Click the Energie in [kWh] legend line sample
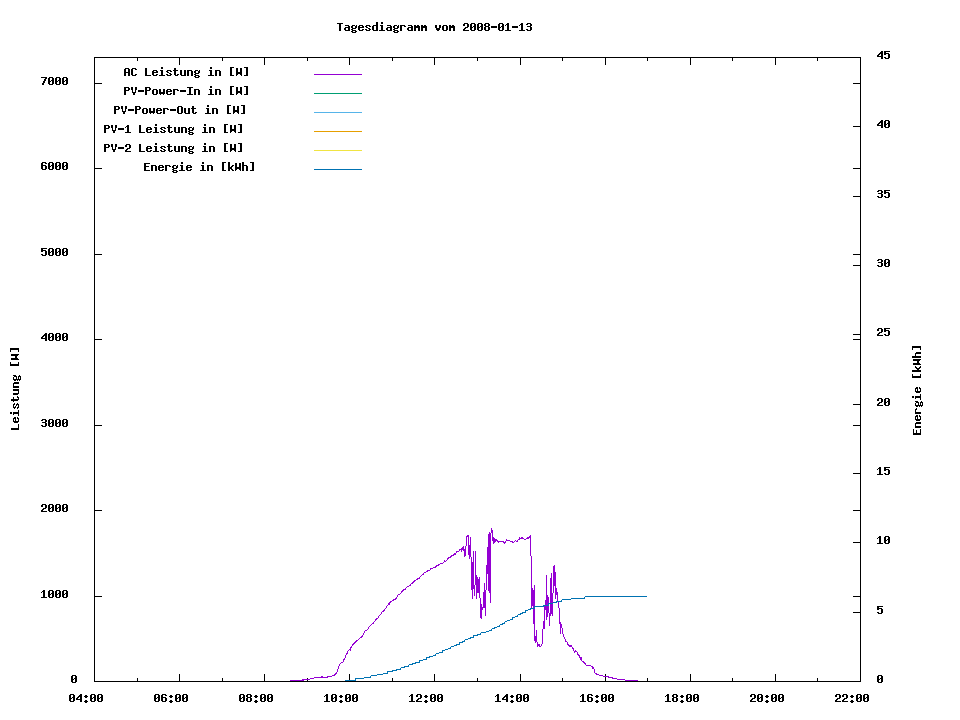960x720 pixels. [x=337, y=169]
